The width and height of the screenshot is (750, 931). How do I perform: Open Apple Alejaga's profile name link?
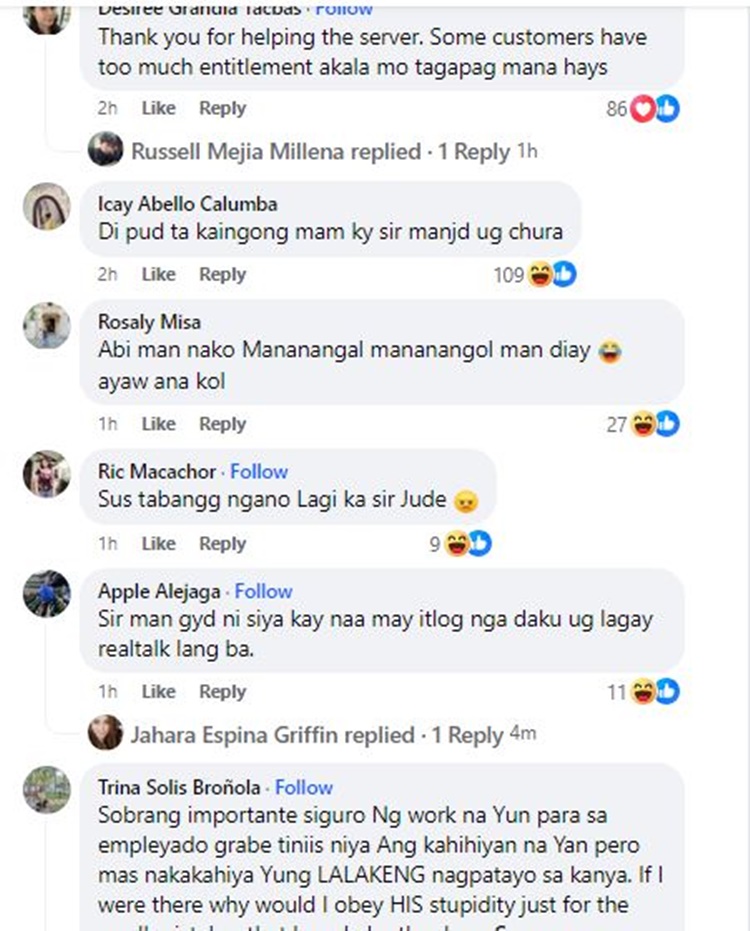(159, 591)
